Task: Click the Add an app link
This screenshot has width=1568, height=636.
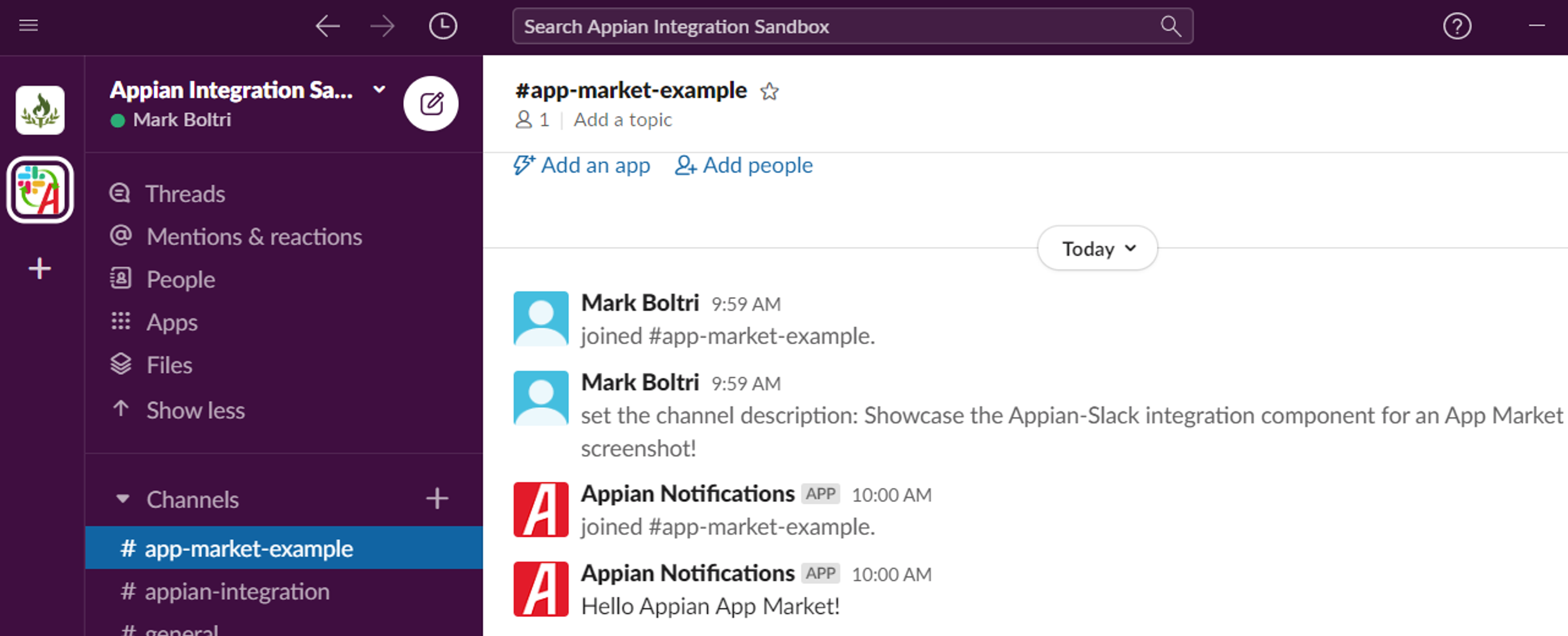Action: coord(582,165)
